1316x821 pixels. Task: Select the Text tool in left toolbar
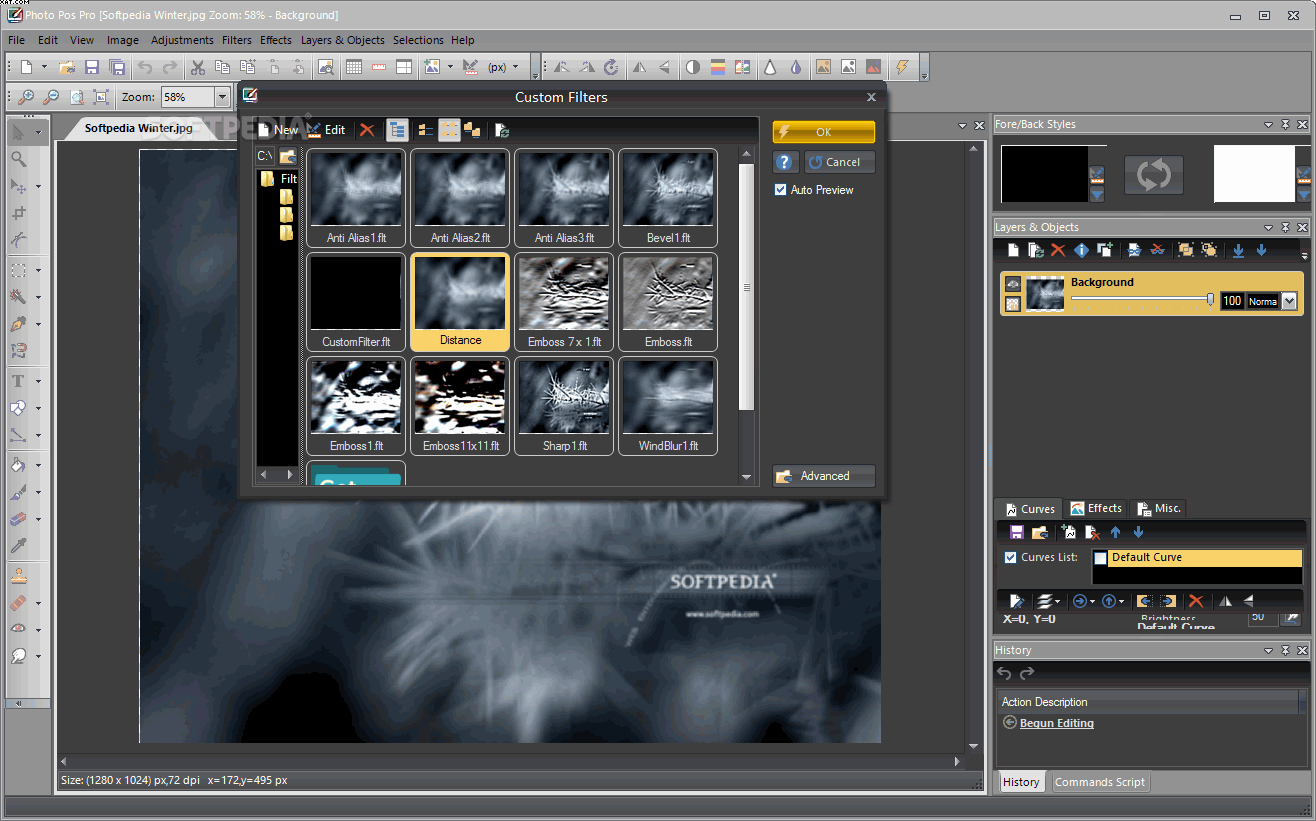tap(18, 381)
